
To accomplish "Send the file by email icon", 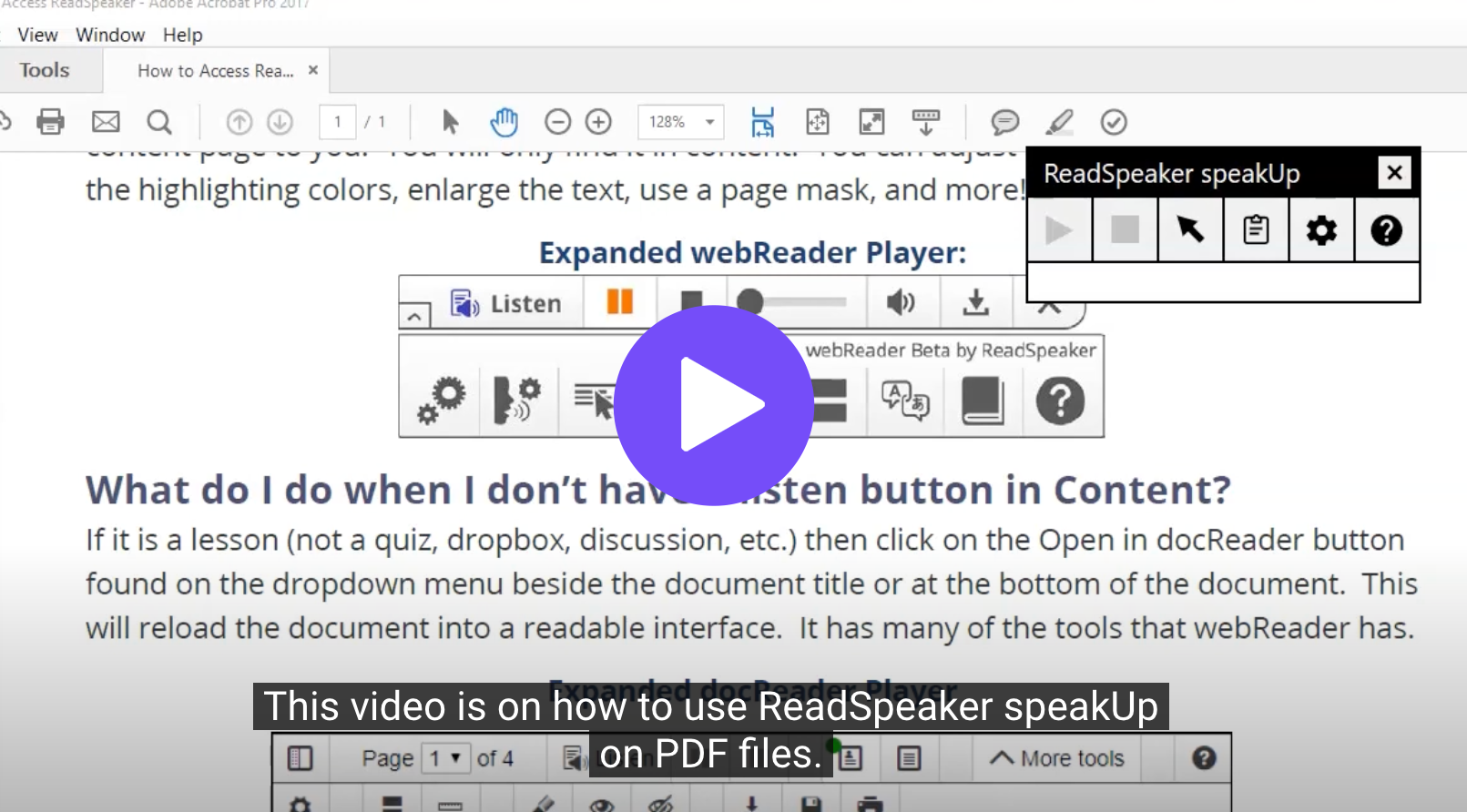I will [106, 121].
